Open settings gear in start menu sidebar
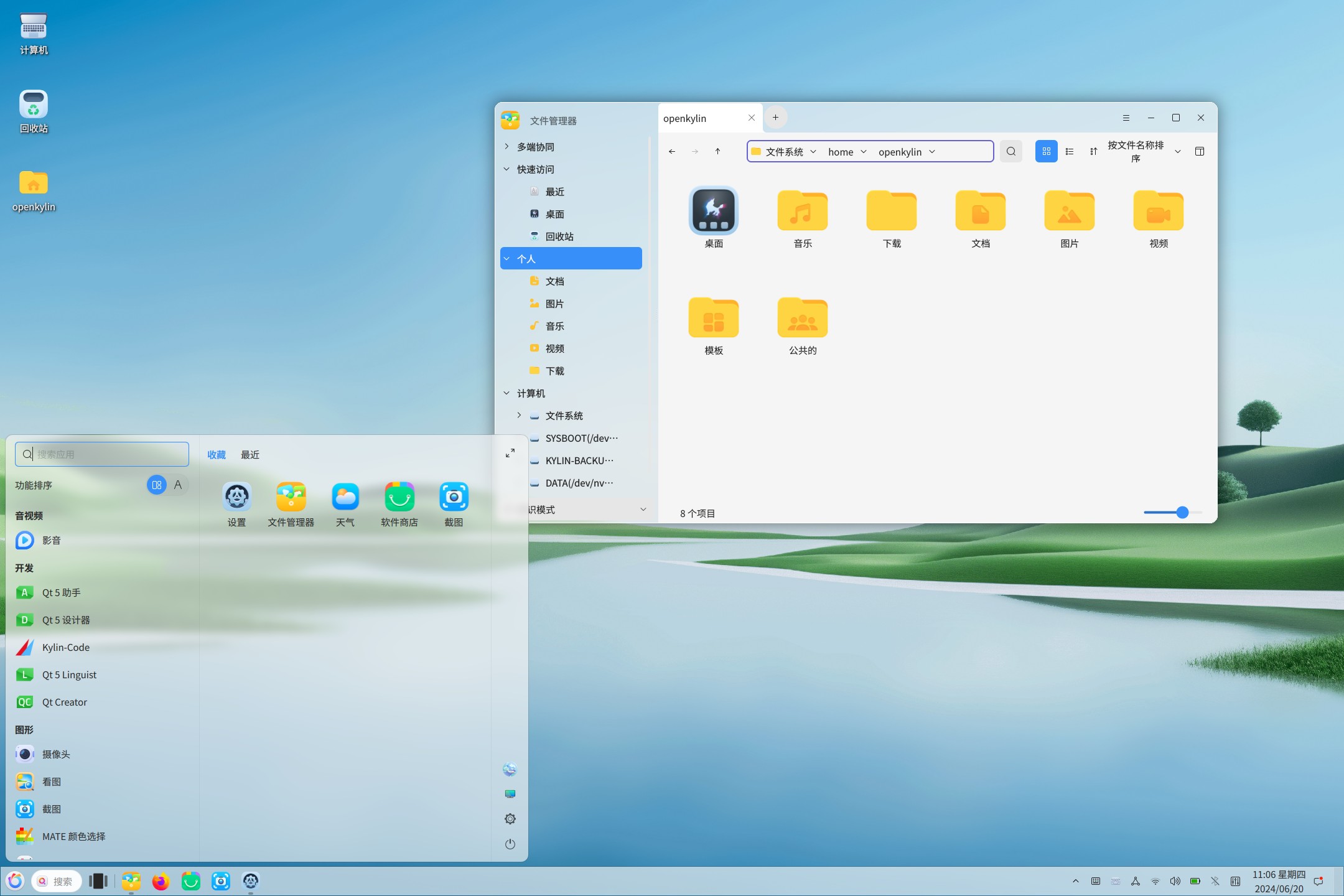The height and width of the screenshot is (896, 1344). (510, 819)
